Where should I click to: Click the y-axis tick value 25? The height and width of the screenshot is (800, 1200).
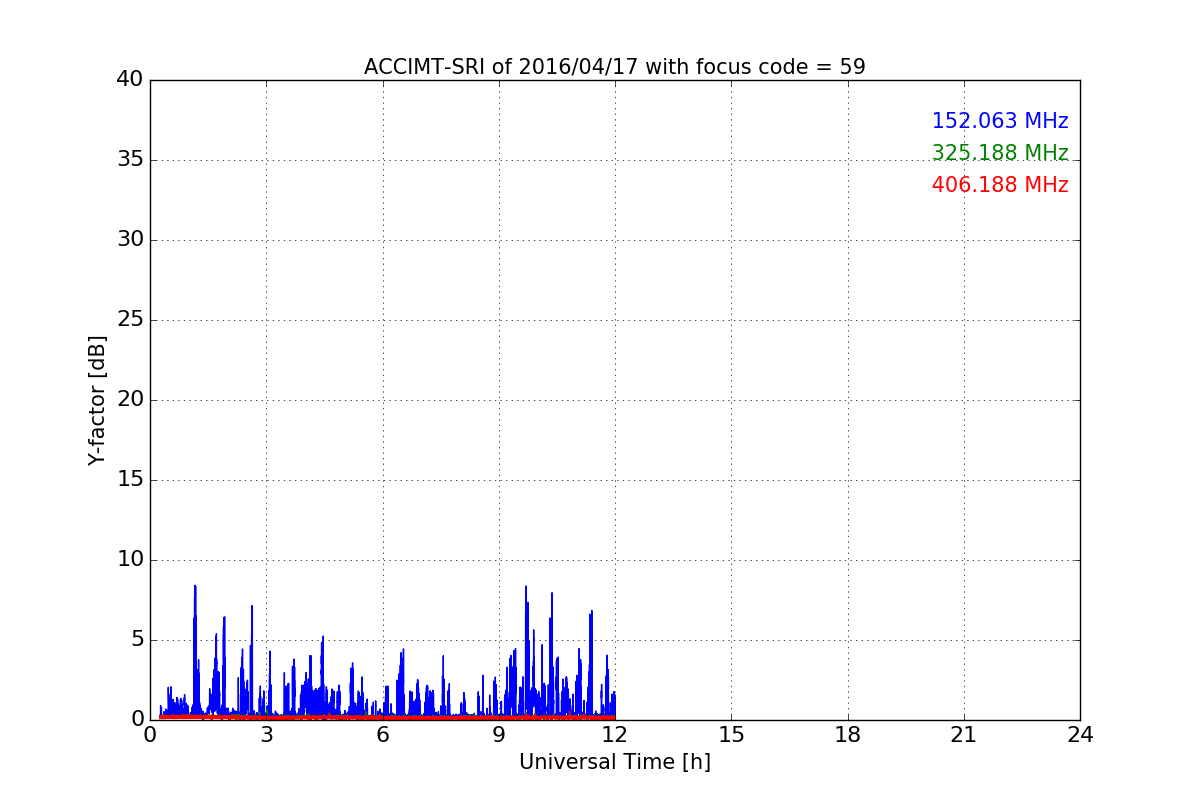click(x=130, y=320)
